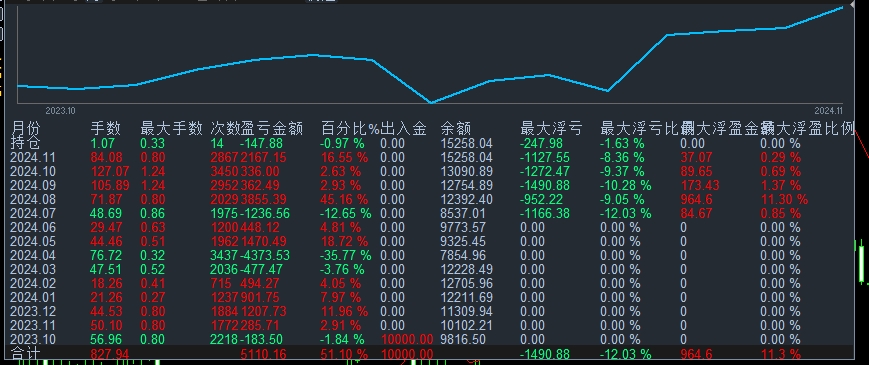
Task: Click the 合计 totals row label
Action: pyautogui.click(x=25, y=354)
